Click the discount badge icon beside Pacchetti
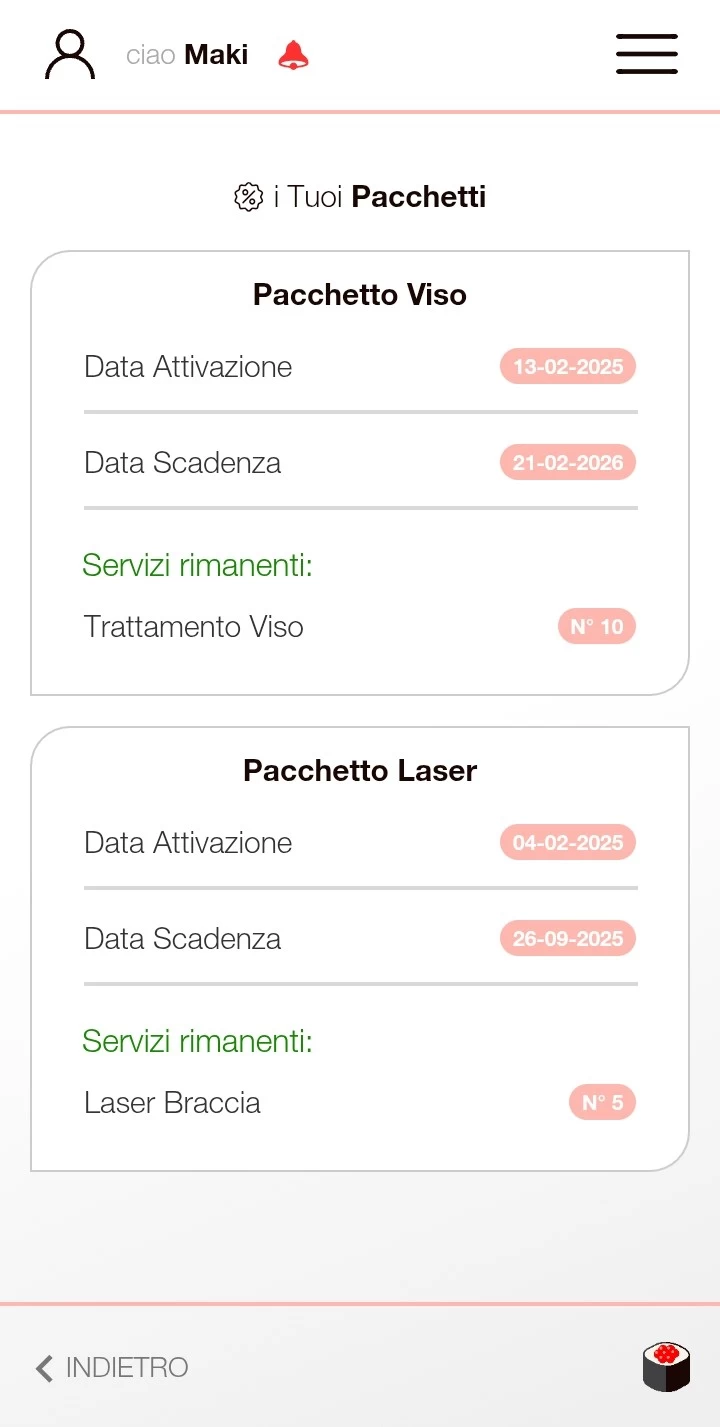This screenshot has height=1427, width=720. tap(247, 197)
